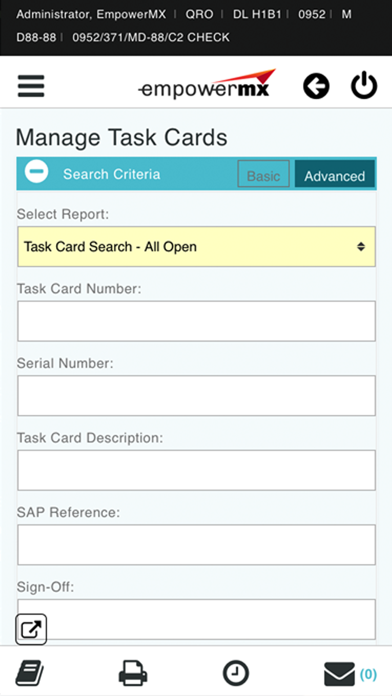Select the DL H1B1 header text
Viewport: 392px width, 696px height.
pos(257,15)
